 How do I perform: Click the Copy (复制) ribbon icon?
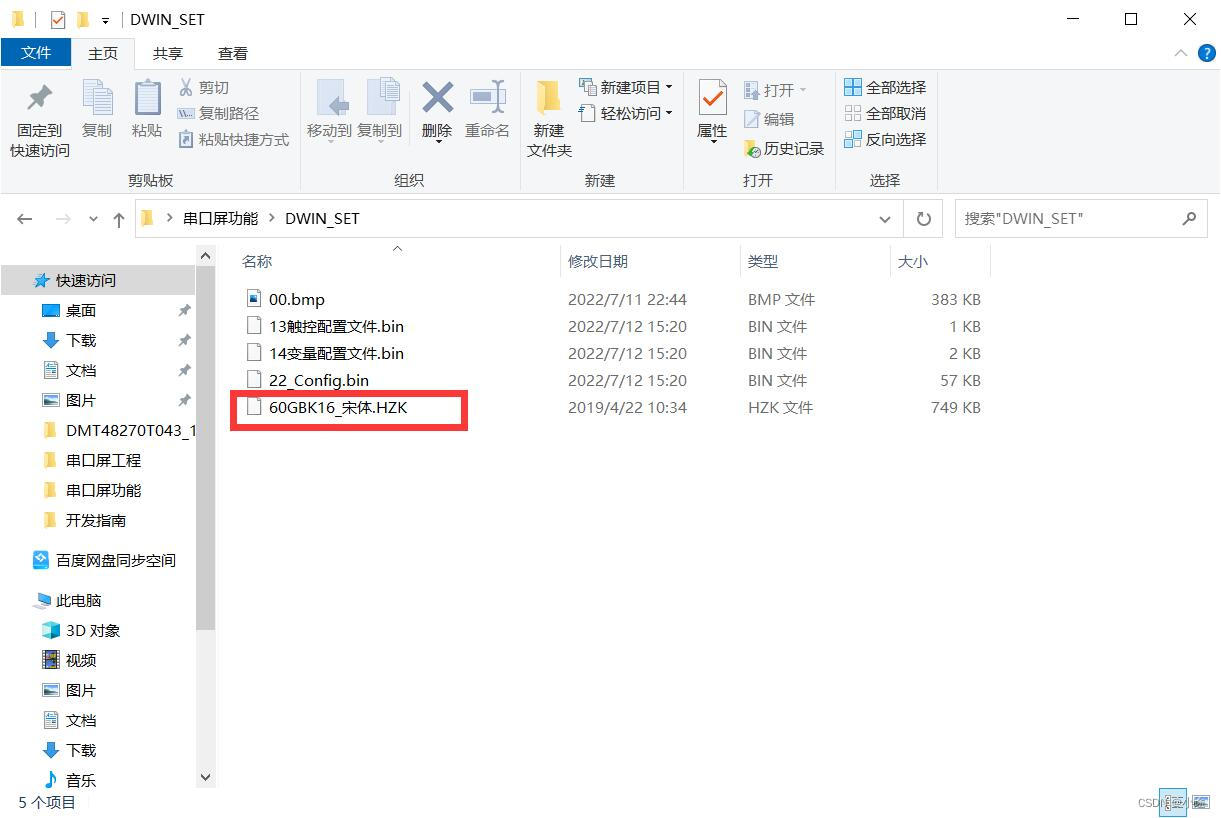tap(97, 98)
